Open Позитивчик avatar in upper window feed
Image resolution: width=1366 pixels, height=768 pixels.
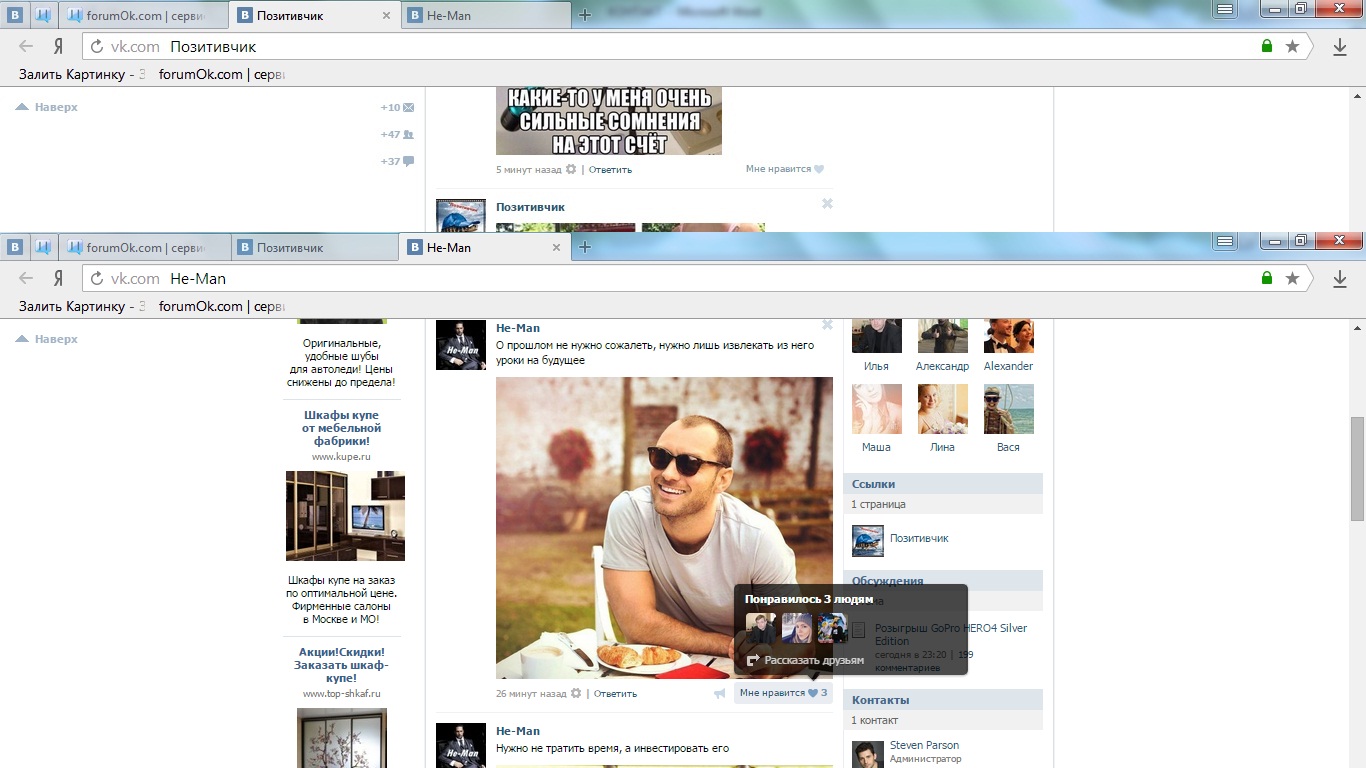[461, 215]
